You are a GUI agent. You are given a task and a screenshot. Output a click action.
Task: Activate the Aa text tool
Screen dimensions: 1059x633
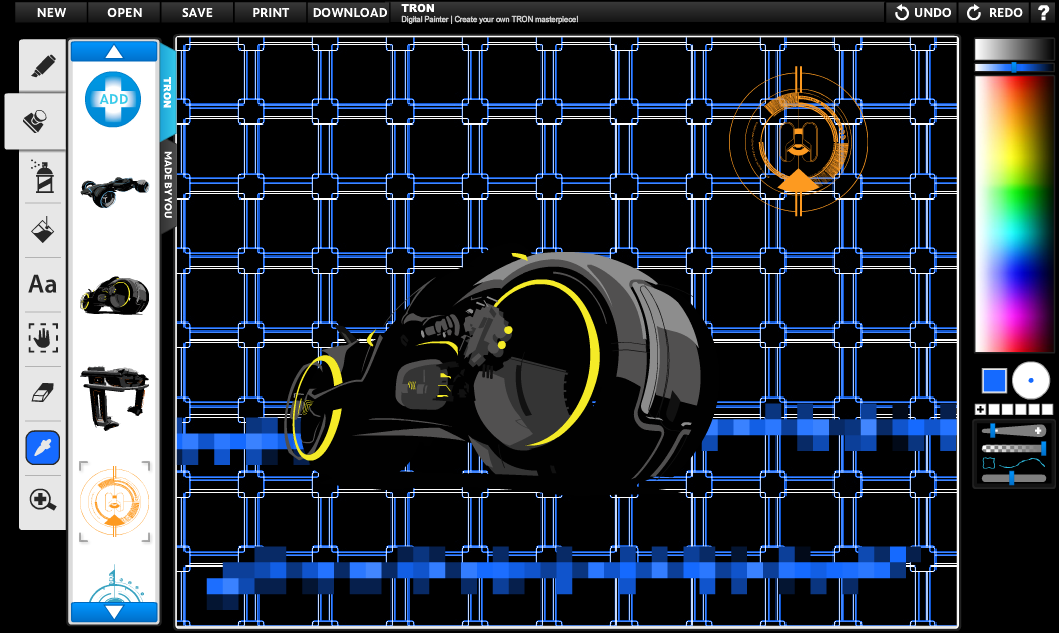[42, 284]
